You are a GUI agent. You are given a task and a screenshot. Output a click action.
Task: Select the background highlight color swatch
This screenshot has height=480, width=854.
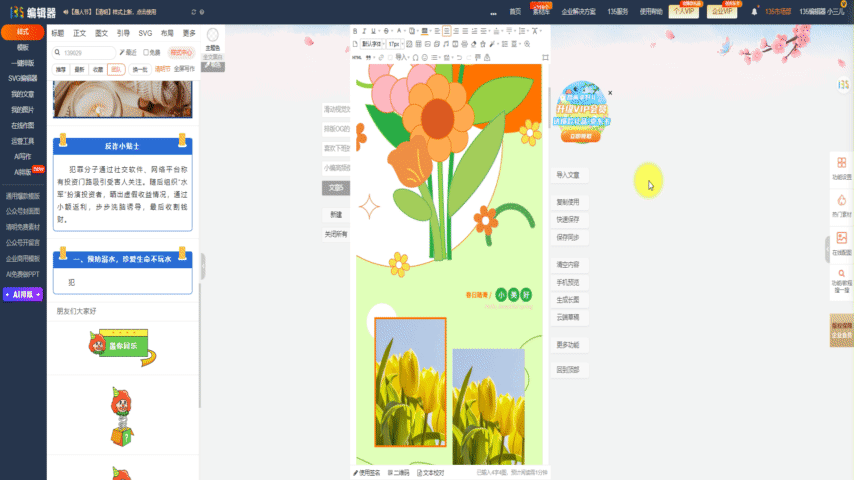pyautogui.click(x=424, y=31)
